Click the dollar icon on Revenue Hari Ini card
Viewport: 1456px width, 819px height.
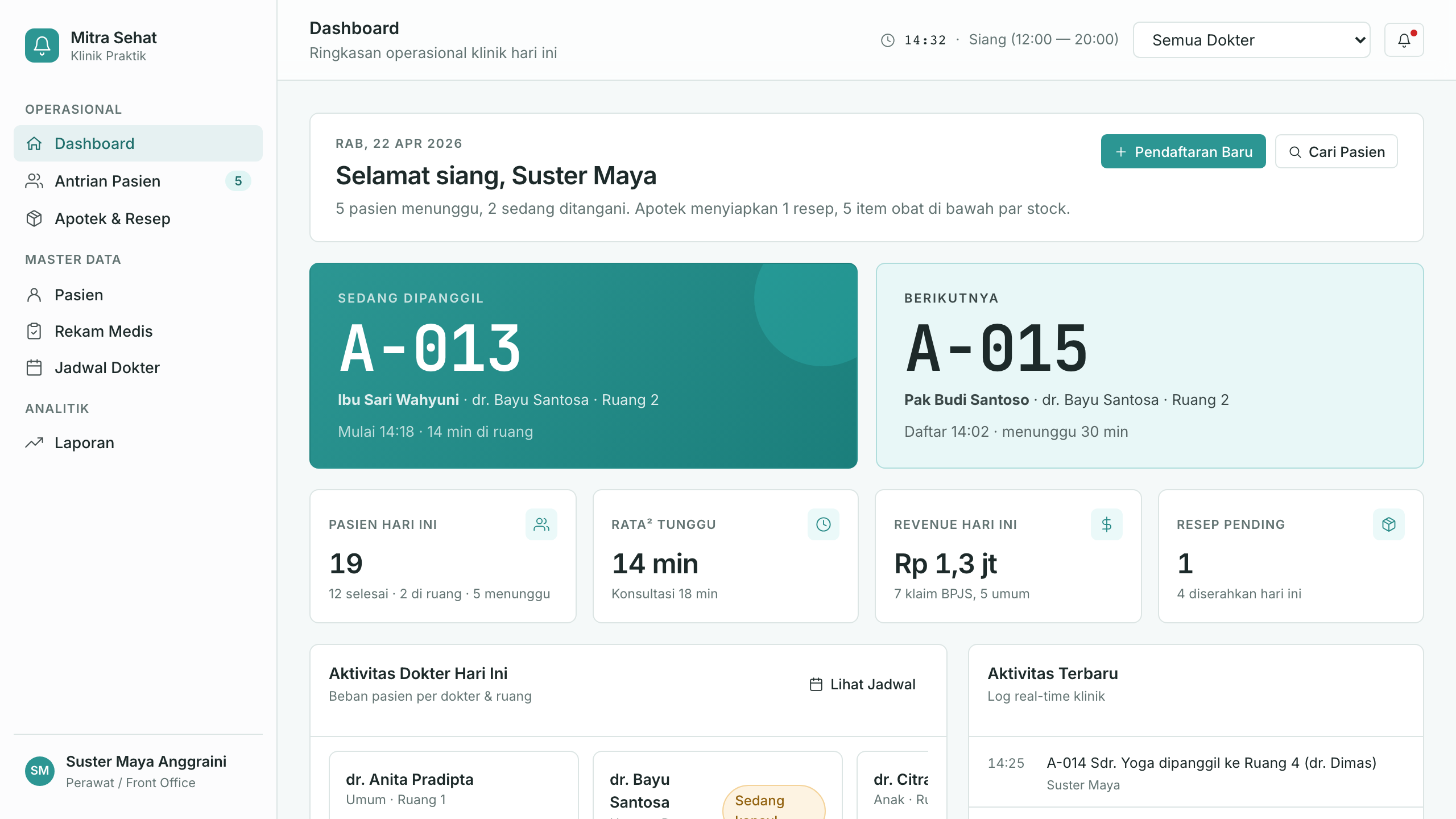(1107, 524)
